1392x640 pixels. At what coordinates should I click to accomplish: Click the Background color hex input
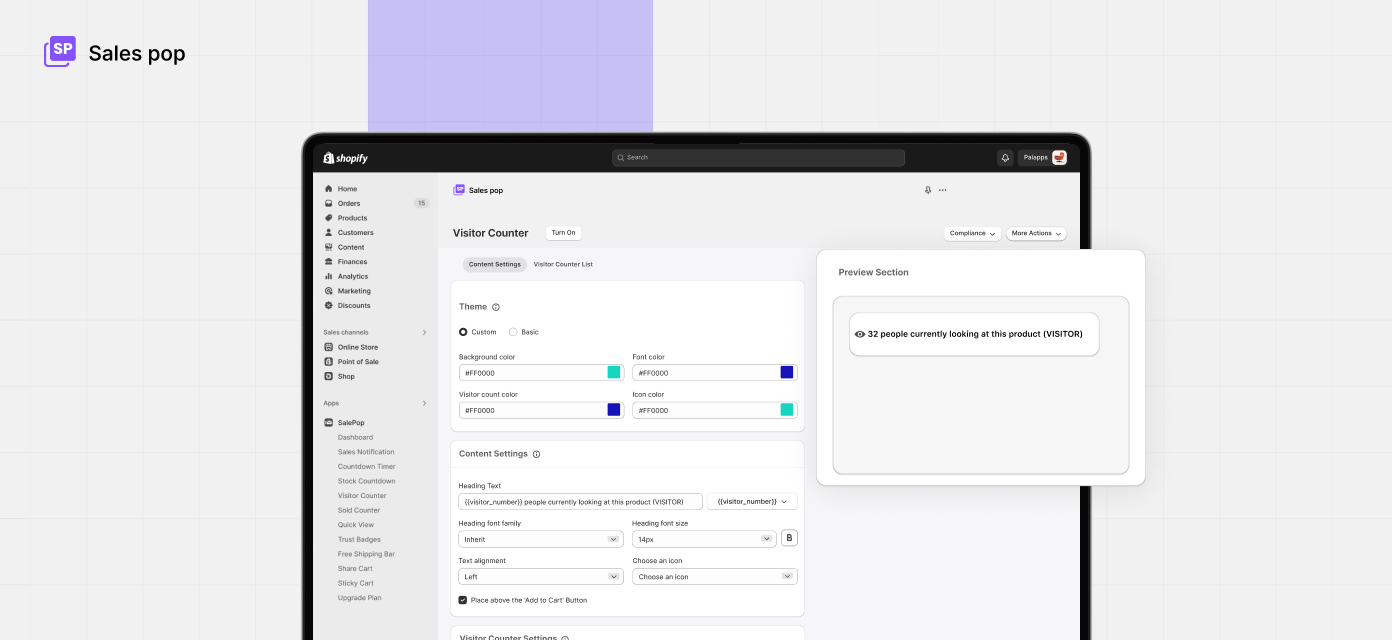tap(541, 372)
